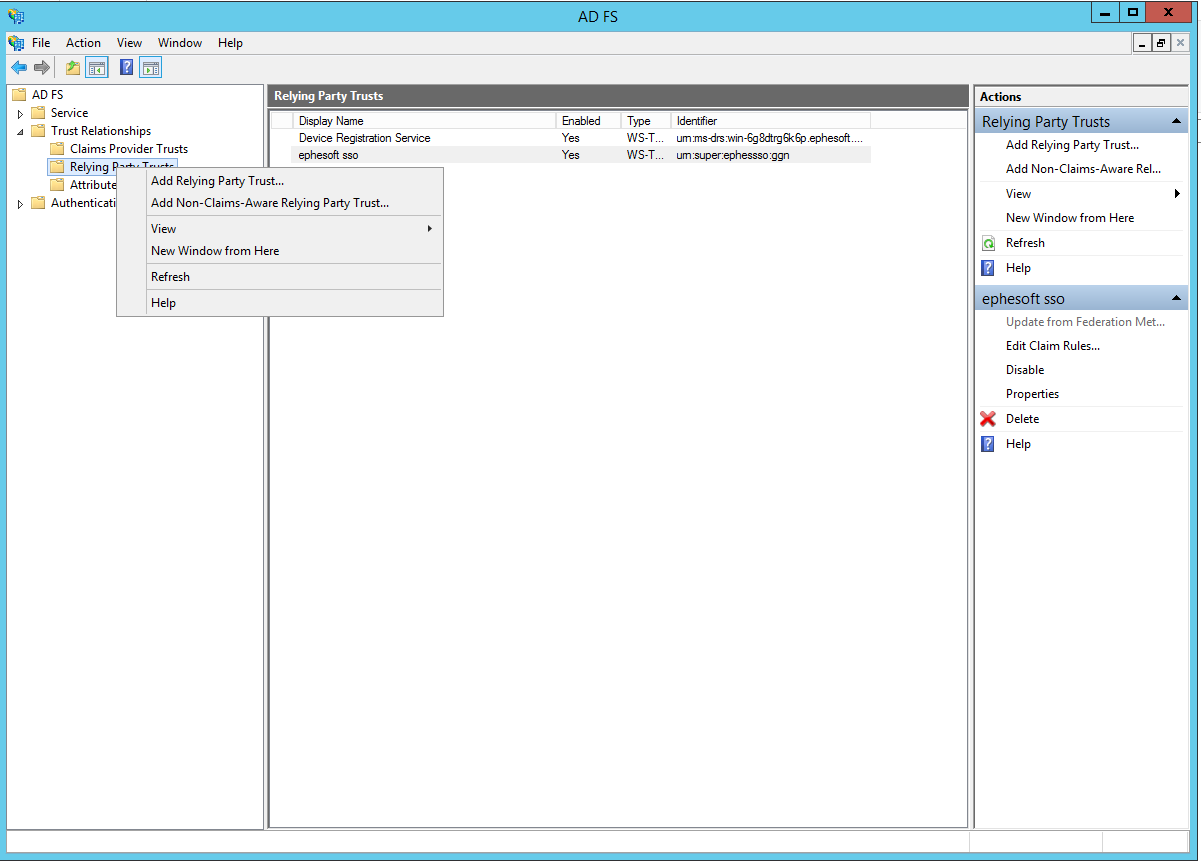Open View submenu arrow in Actions pane
Screen dimensions: 1201x861
click(1177, 194)
